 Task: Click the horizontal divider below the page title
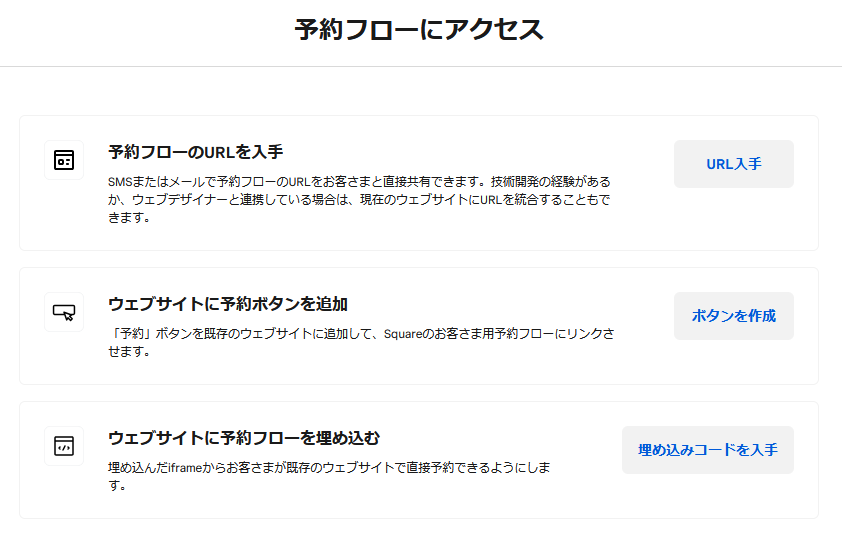pyautogui.click(x=421, y=66)
